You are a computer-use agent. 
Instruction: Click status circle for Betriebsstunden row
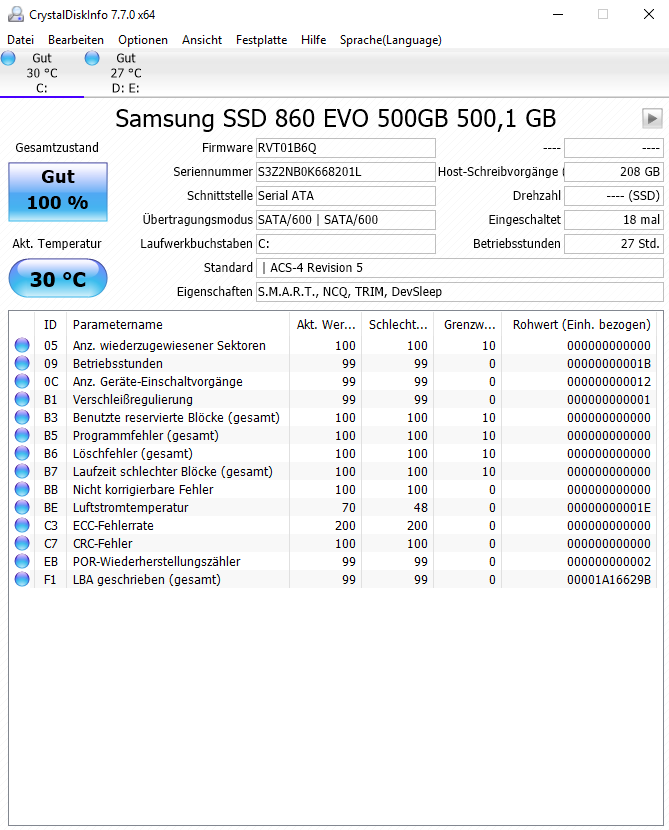point(22,363)
